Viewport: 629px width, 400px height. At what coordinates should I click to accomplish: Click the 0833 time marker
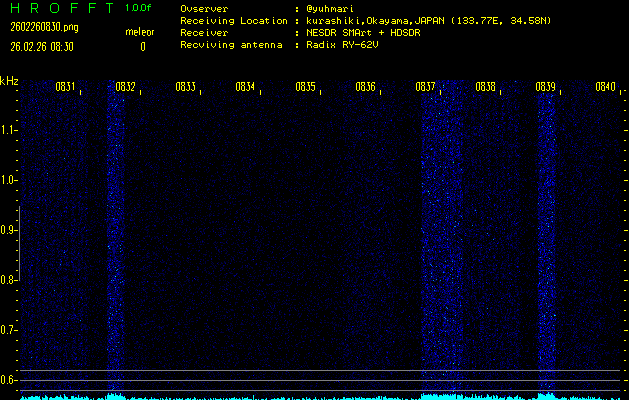pos(185,87)
